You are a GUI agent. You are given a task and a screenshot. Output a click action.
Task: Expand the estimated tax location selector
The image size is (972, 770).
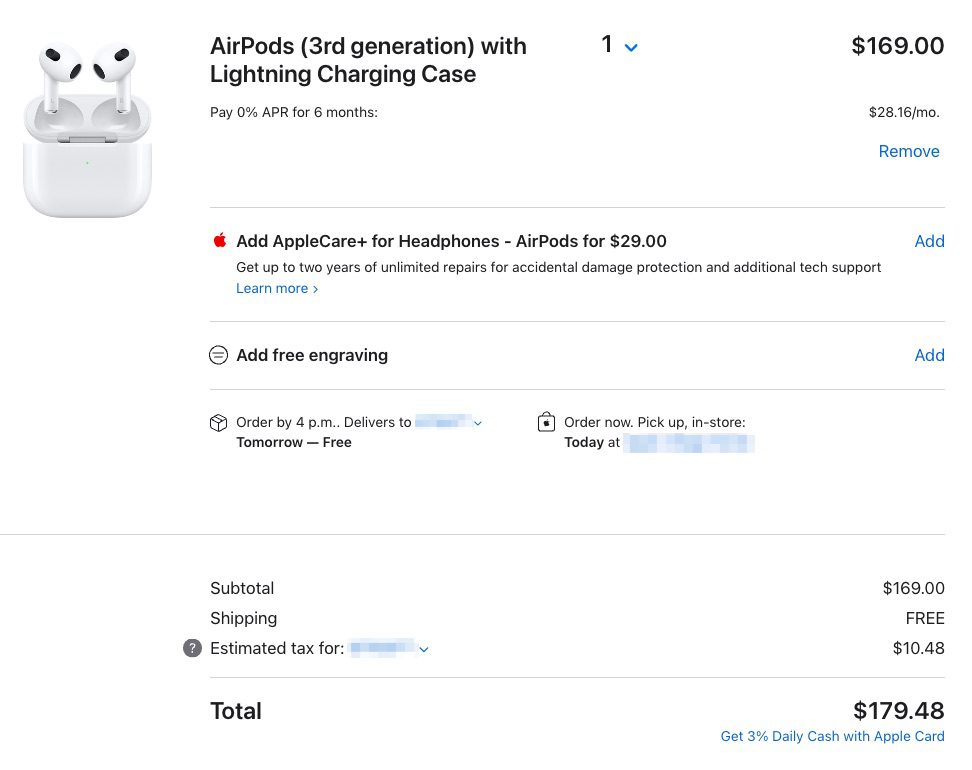click(424, 649)
